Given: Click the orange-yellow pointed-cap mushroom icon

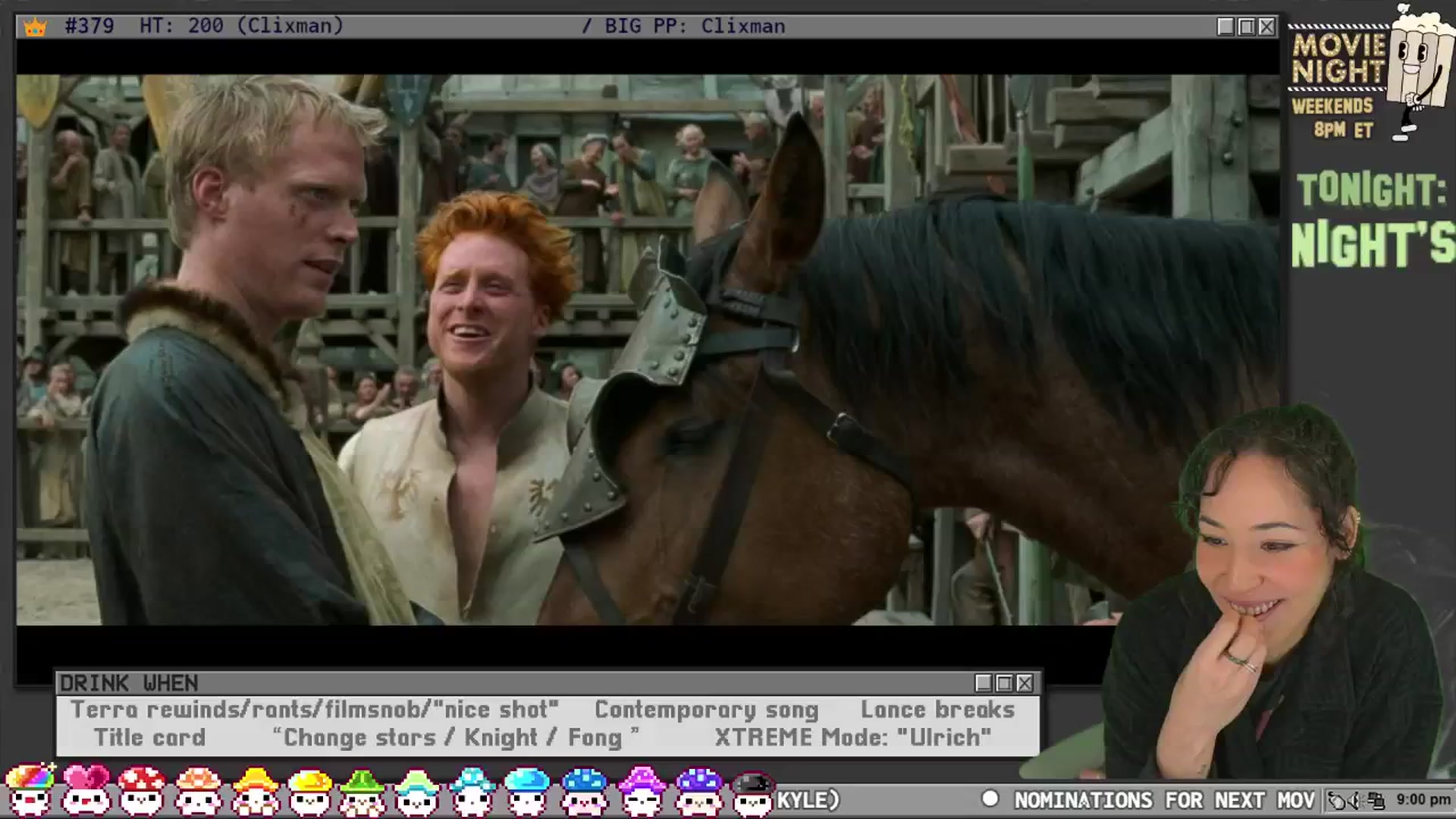Looking at the screenshot, I should click(255, 790).
